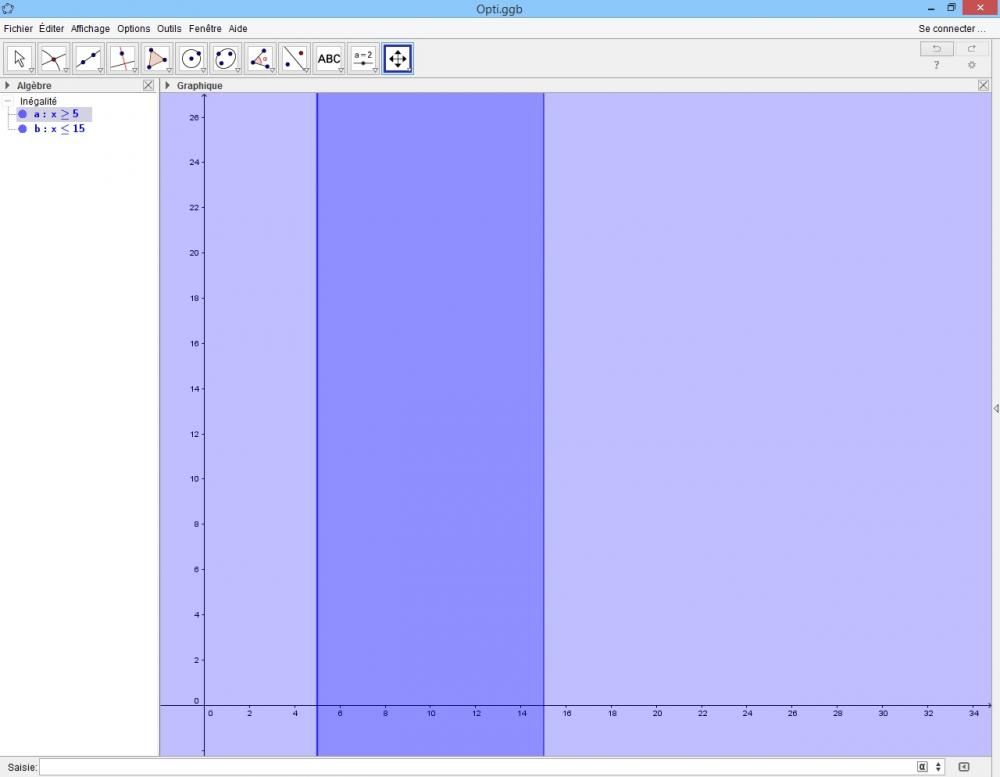
Task: Select the Angle tool
Action: (x=260, y=59)
